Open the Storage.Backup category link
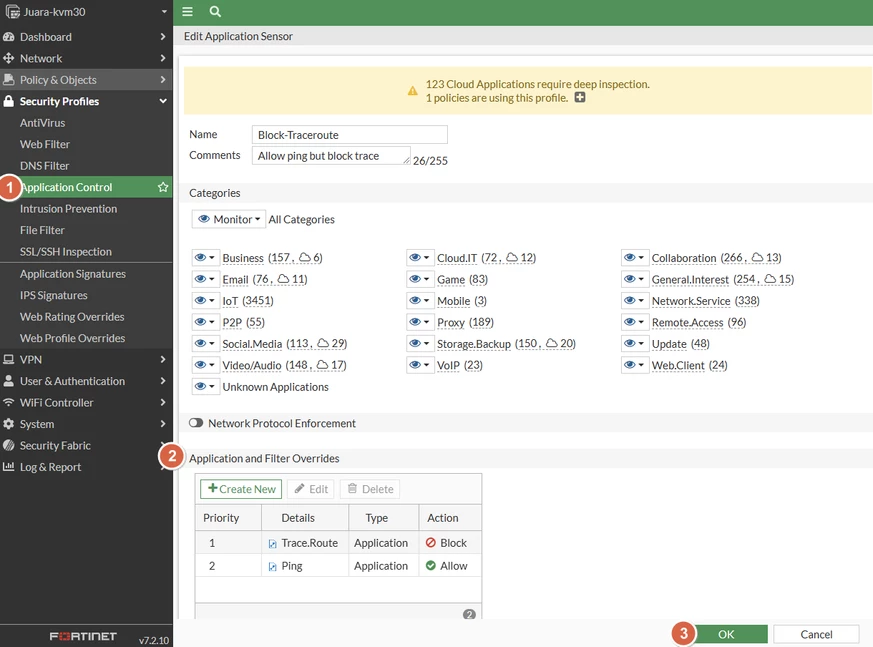 [474, 344]
